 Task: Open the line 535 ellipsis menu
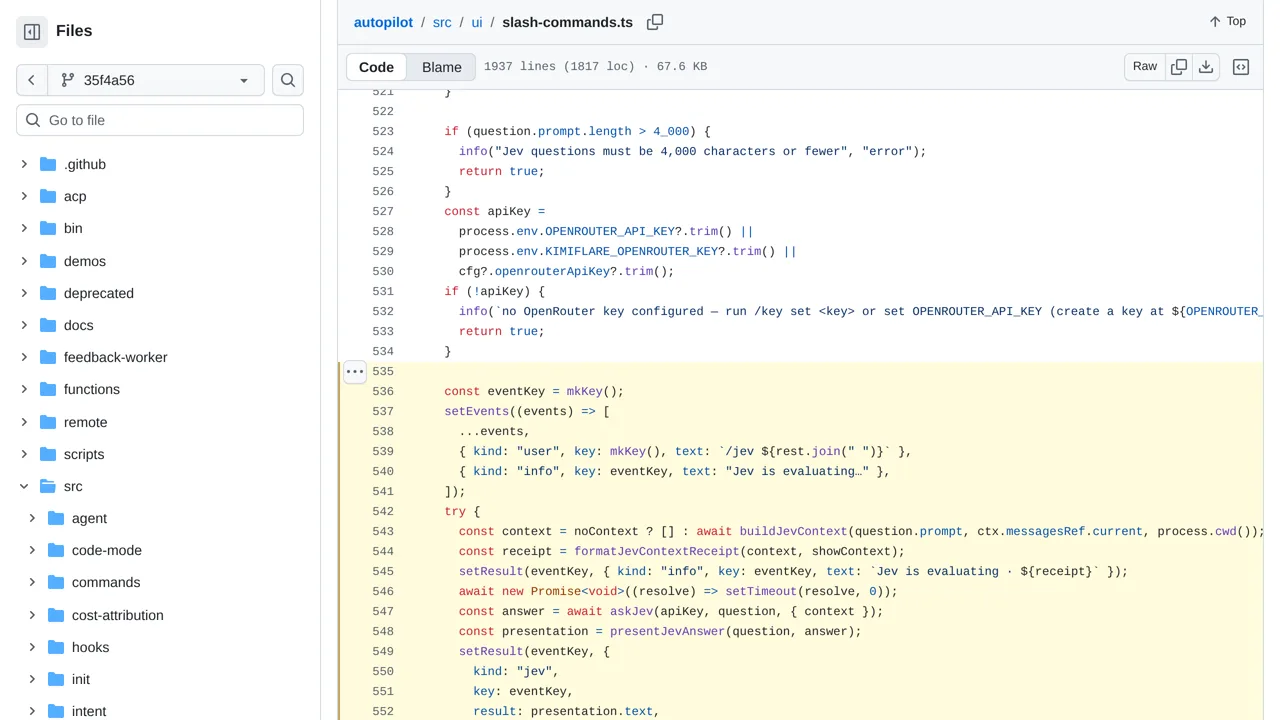pos(355,372)
